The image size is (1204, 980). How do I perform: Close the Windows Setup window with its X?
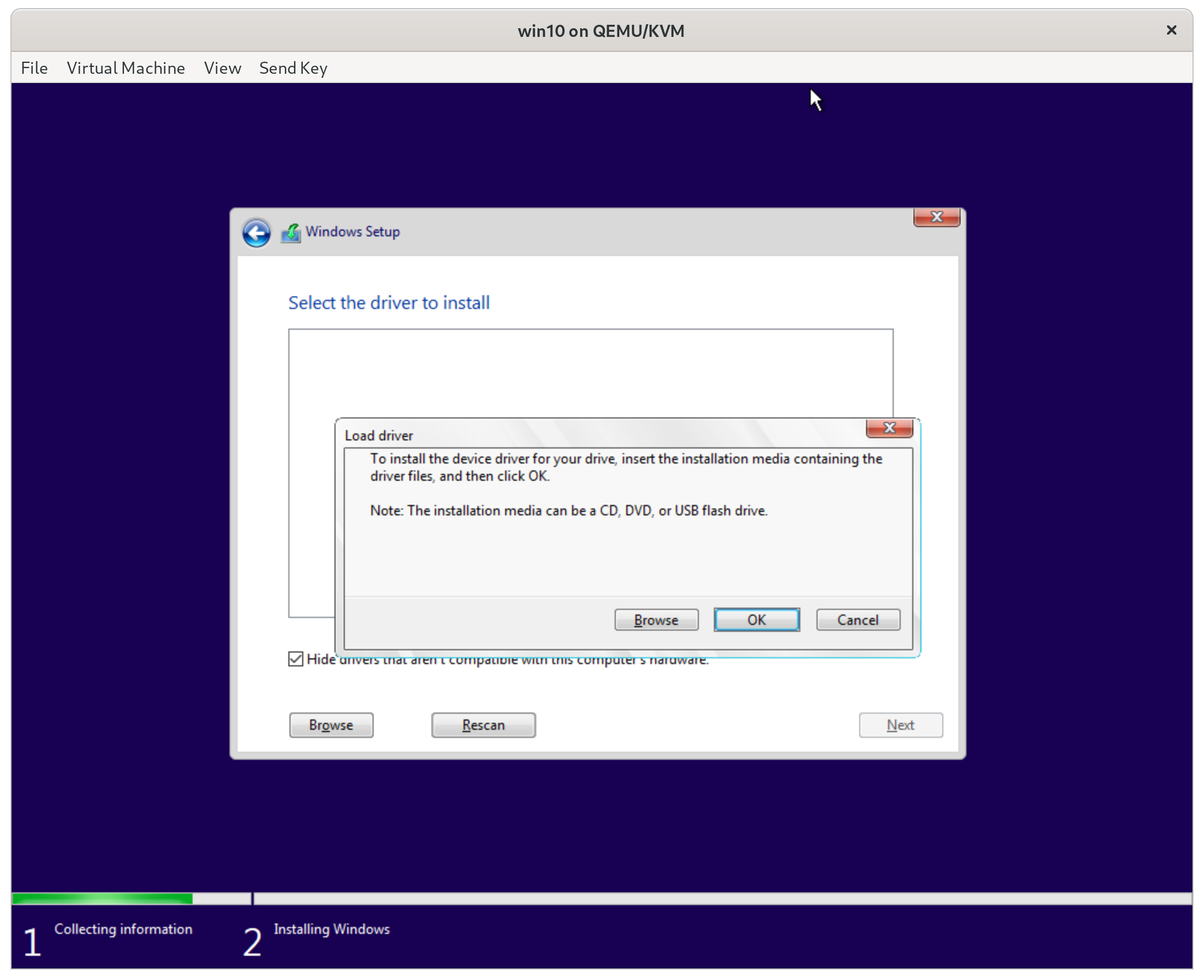tap(936, 217)
